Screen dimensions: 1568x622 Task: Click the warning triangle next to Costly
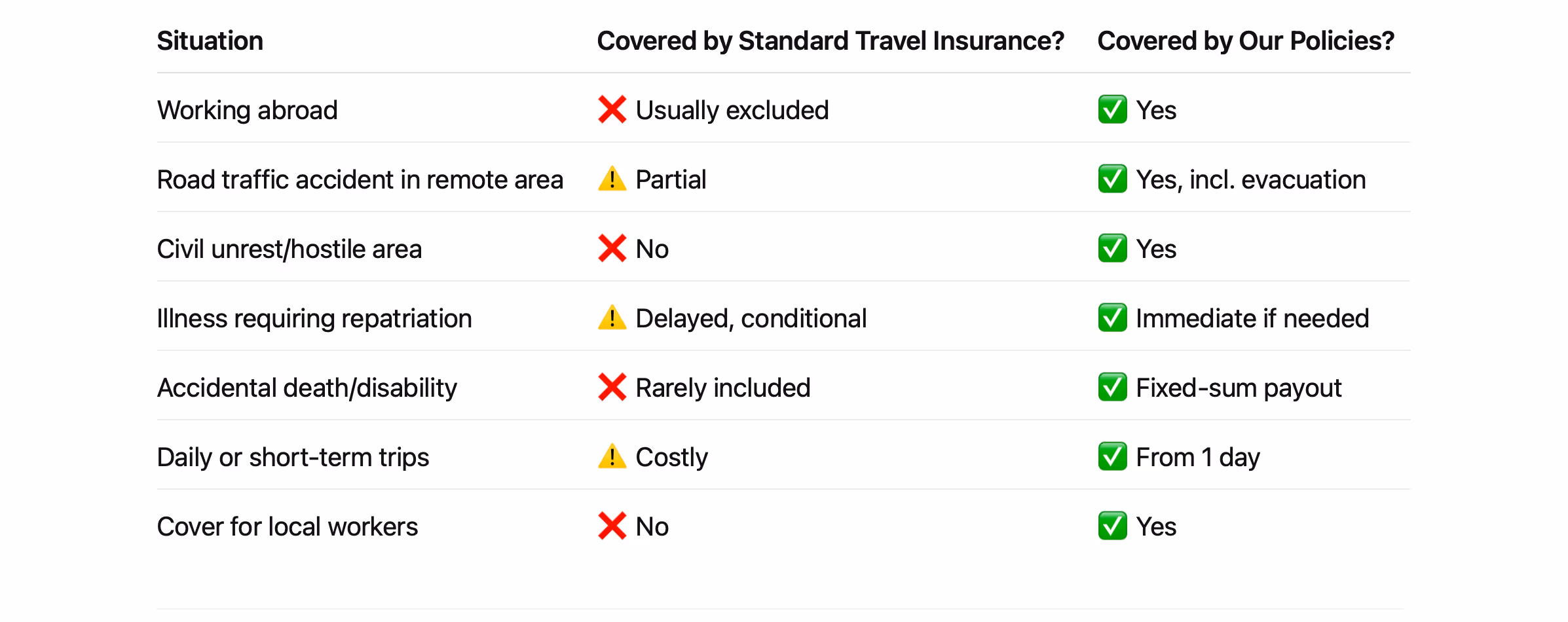pyautogui.click(x=612, y=456)
